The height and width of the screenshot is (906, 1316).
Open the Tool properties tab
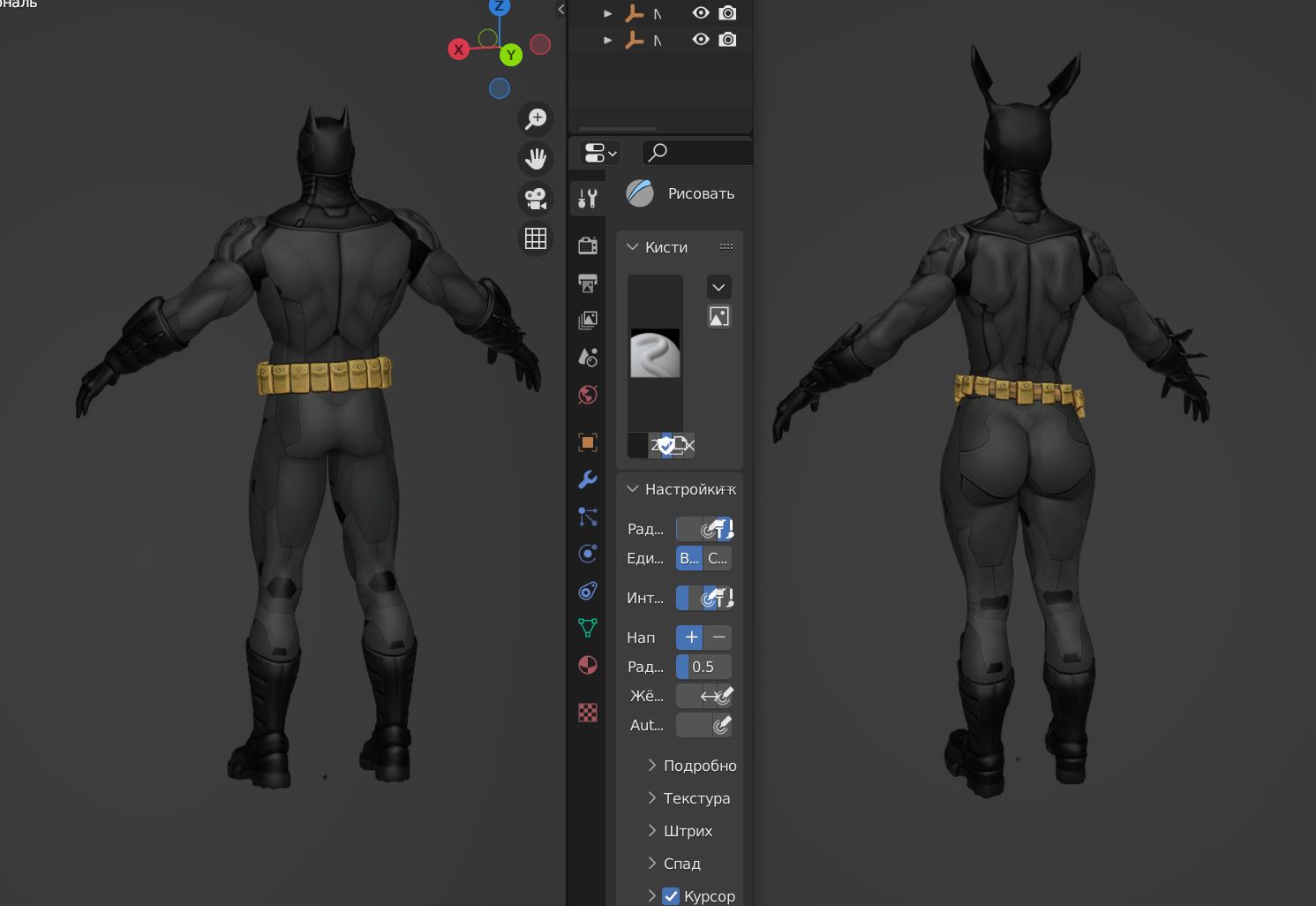pyautogui.click(x=588, y=199)
